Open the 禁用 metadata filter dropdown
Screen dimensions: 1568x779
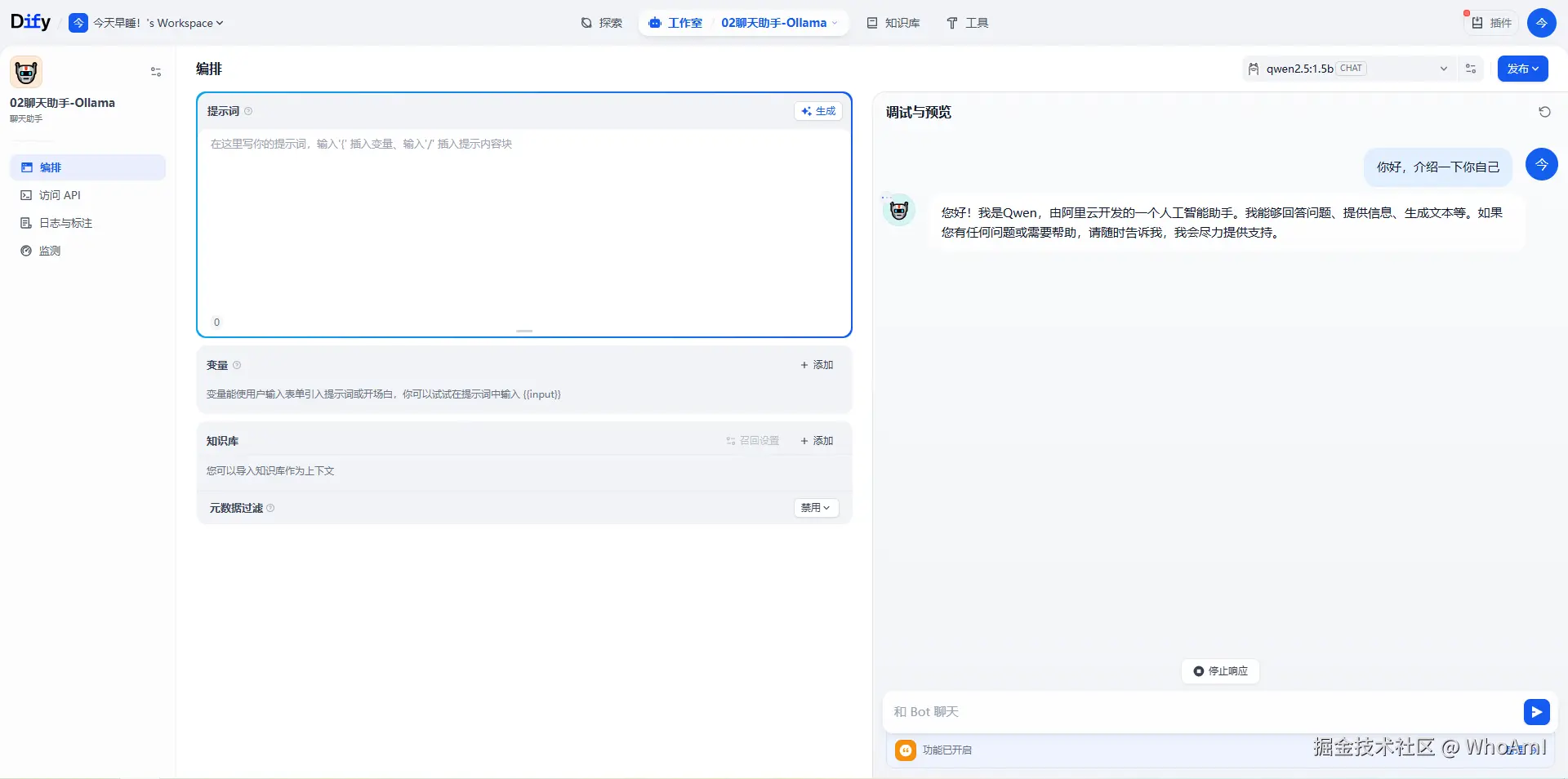pos(816,508)
